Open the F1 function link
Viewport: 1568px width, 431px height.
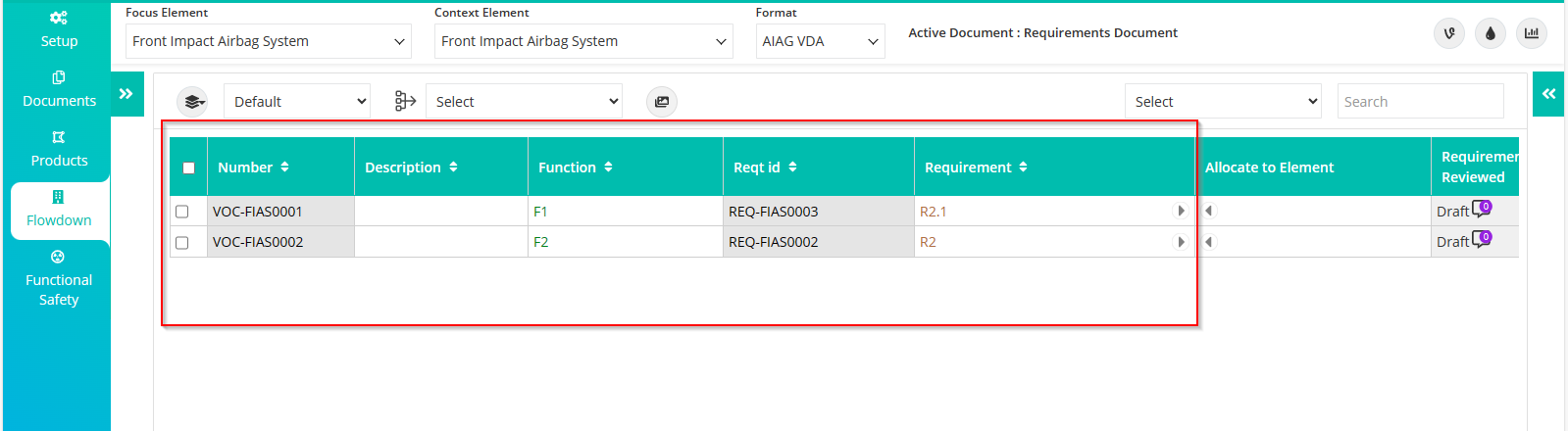tap(540, 212)
